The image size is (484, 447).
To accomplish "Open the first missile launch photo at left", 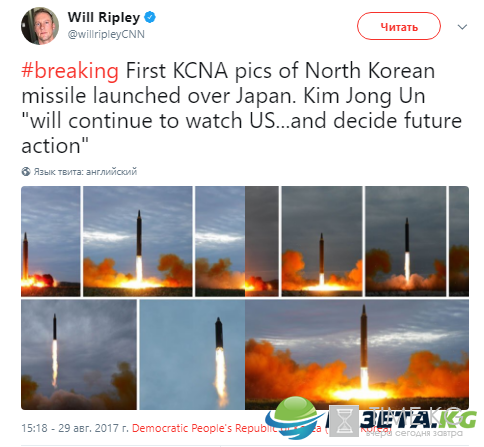I will [x=51, y=241].
